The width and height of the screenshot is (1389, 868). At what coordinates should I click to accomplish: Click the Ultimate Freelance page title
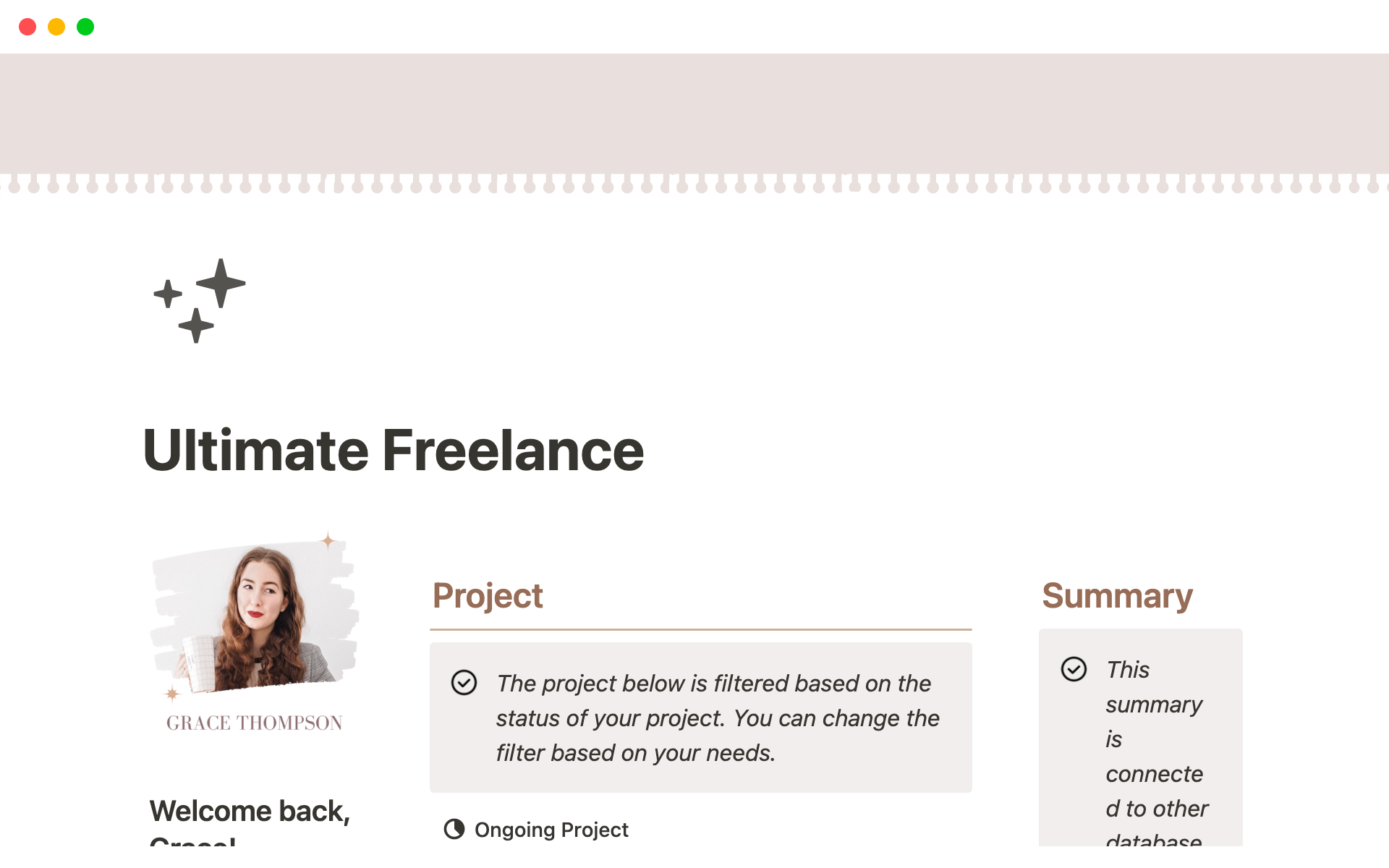[394, 451]
